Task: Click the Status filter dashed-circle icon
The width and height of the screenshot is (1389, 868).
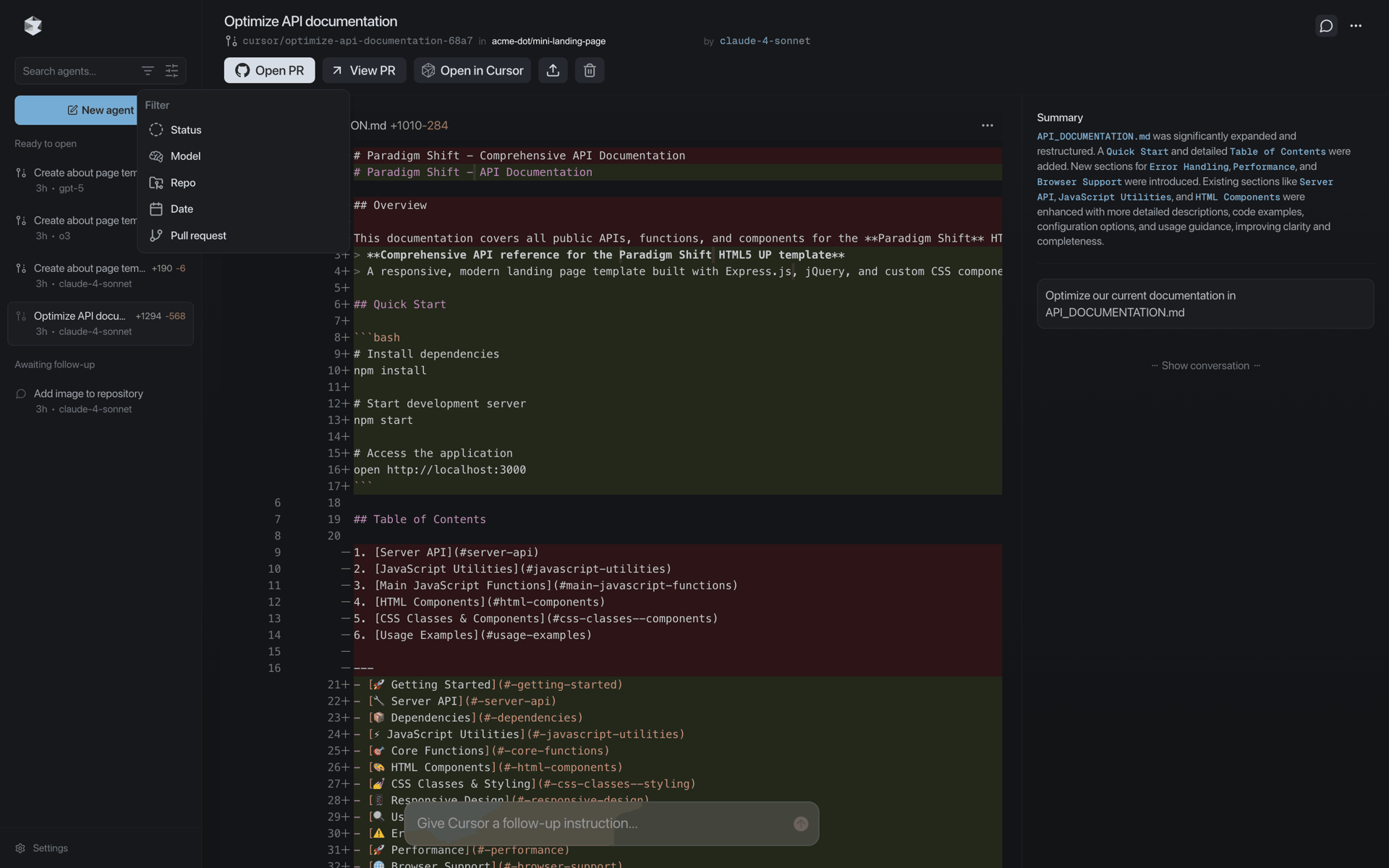Action: [x=156, y=130]
